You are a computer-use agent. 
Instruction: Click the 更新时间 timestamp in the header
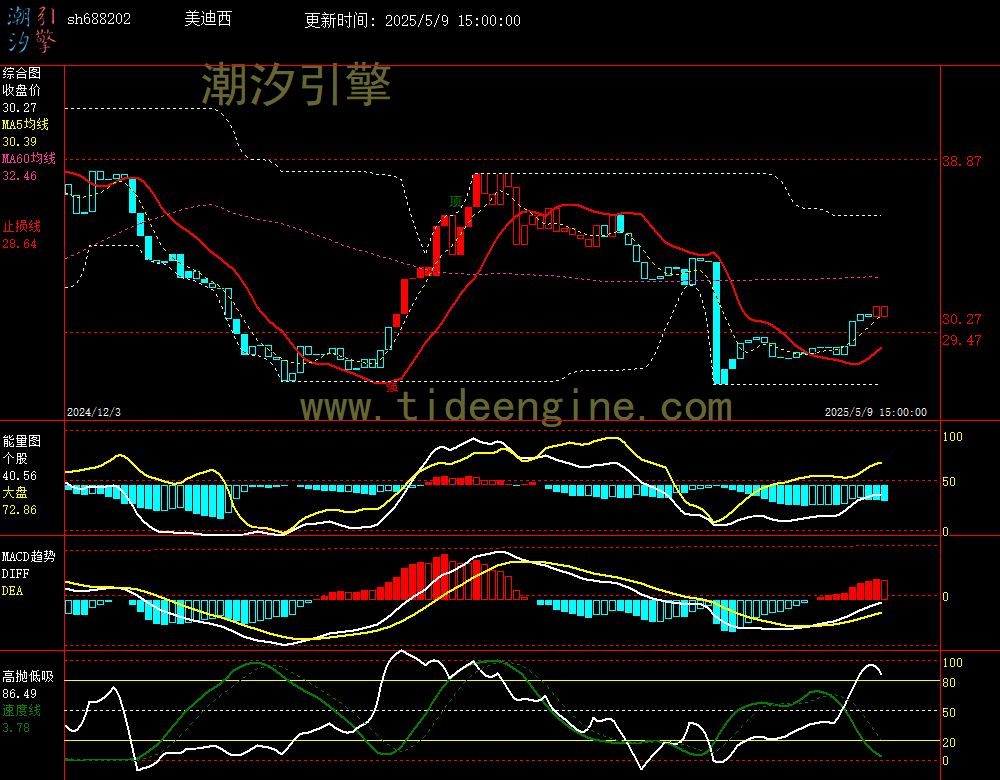click(412, 20)
